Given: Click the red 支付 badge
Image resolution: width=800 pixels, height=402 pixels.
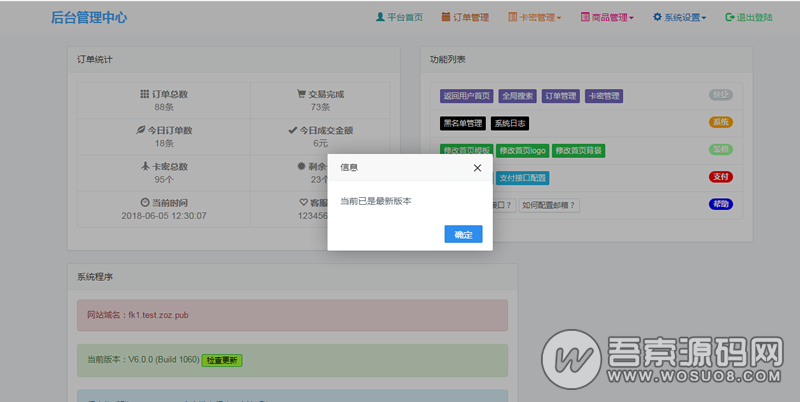Looking at the screenshot, I should click(720, 177).
